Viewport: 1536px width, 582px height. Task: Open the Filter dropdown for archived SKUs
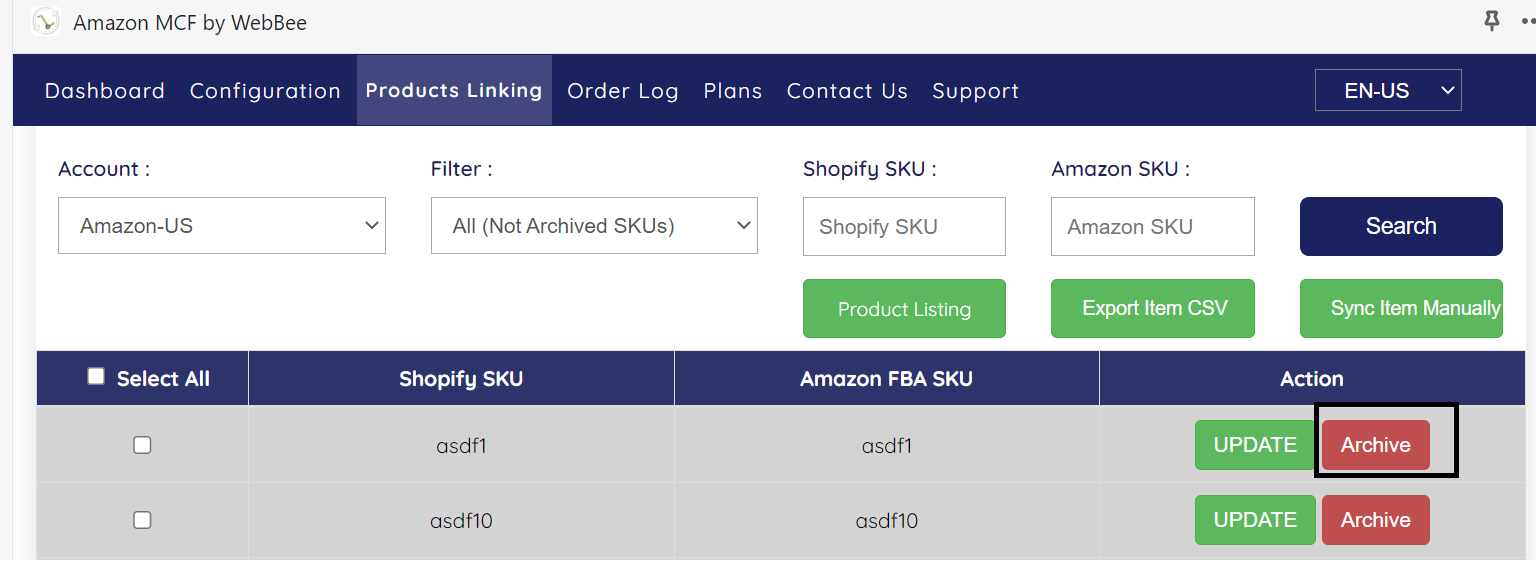594,226
